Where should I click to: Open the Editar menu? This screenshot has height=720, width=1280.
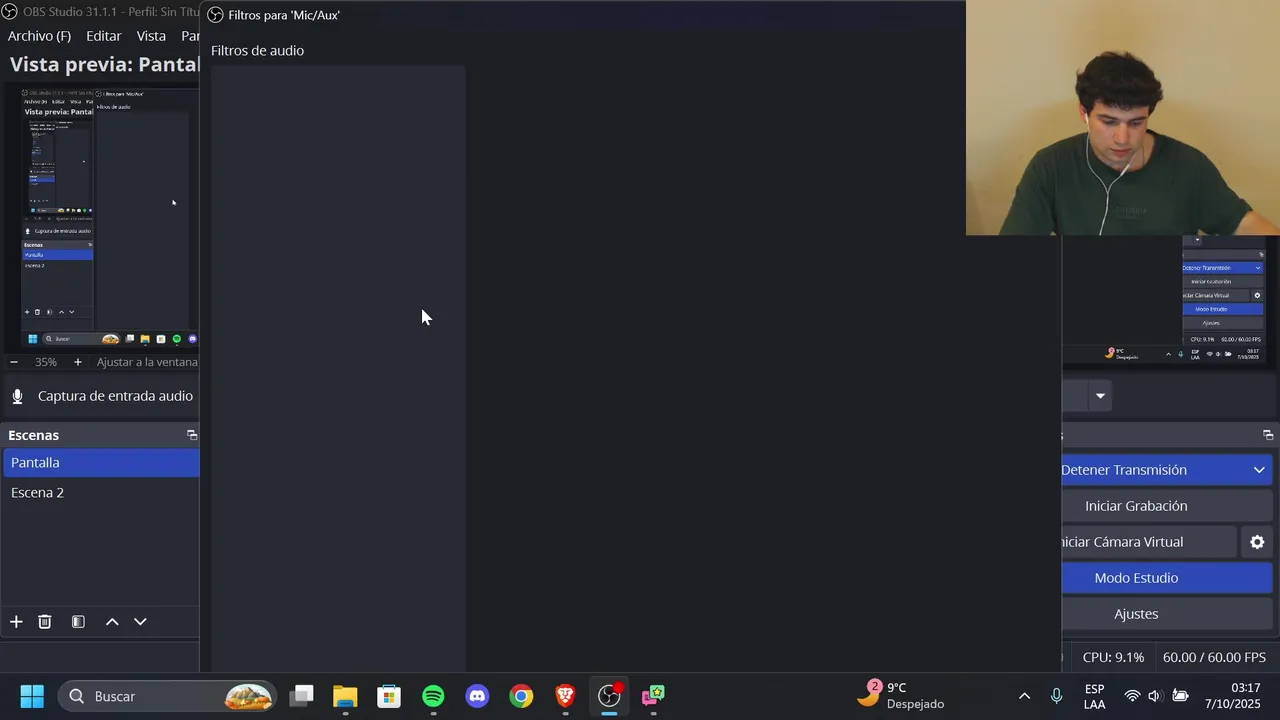pyautogui.click(x=104, y=36)
